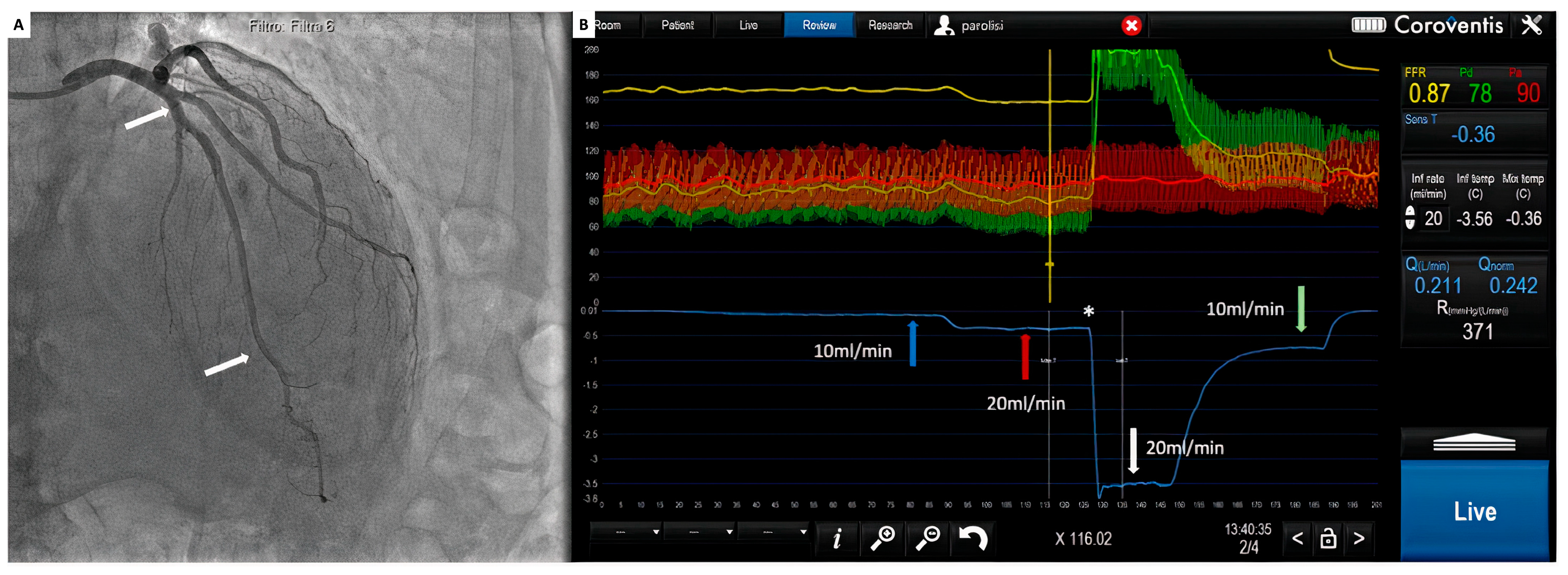The width and height of the screenshot is (1568, 575).
Task: Select the Review tab
Action: coord(819,26)
